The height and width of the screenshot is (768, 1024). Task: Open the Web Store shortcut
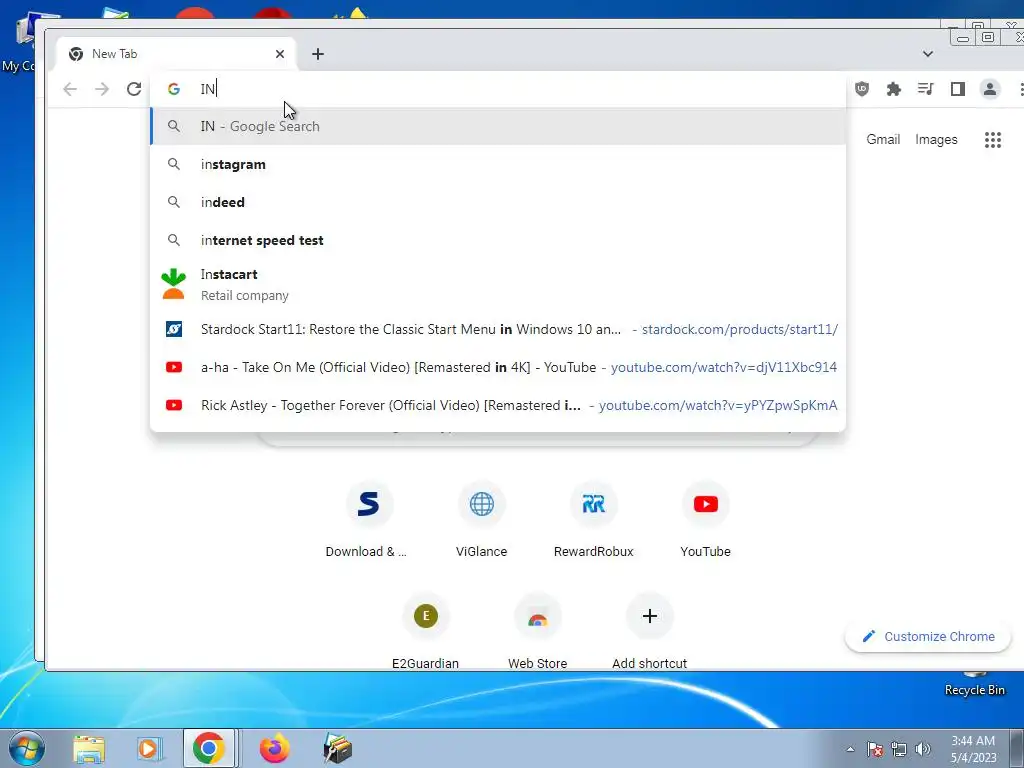[537, 630]
